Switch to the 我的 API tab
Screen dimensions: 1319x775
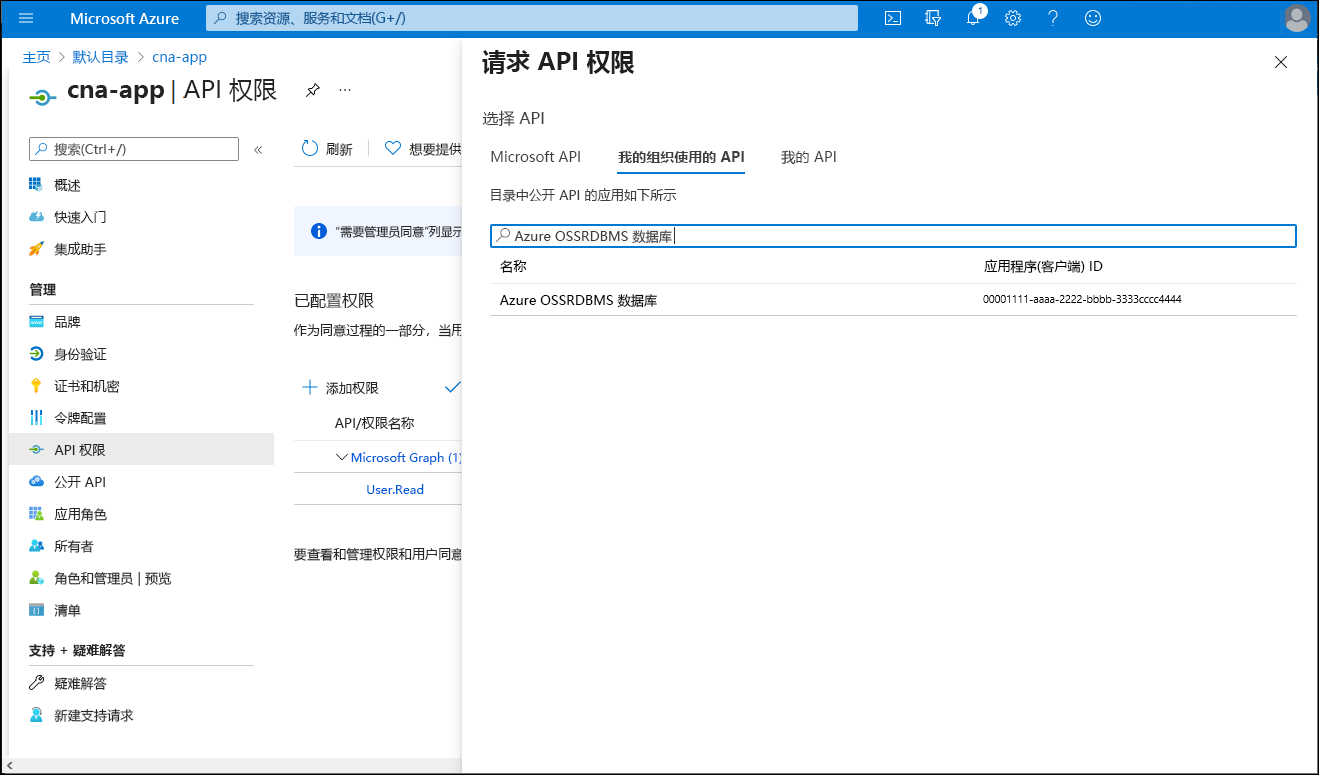808,157
